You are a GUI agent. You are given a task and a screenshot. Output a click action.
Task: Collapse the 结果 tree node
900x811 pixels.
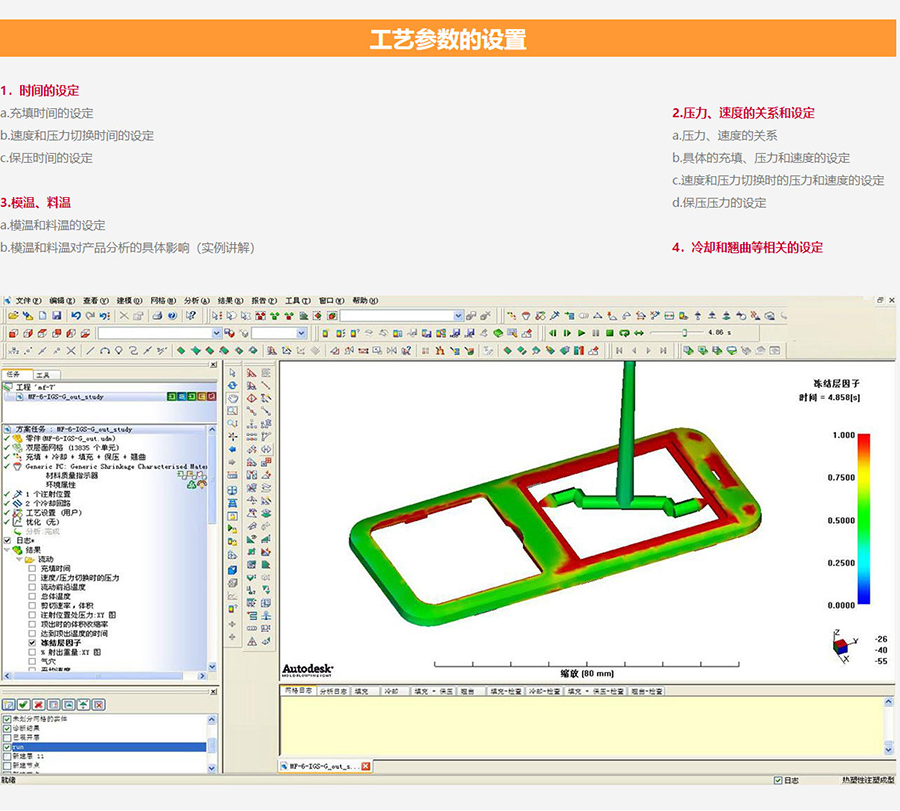[x=7, y=550]
